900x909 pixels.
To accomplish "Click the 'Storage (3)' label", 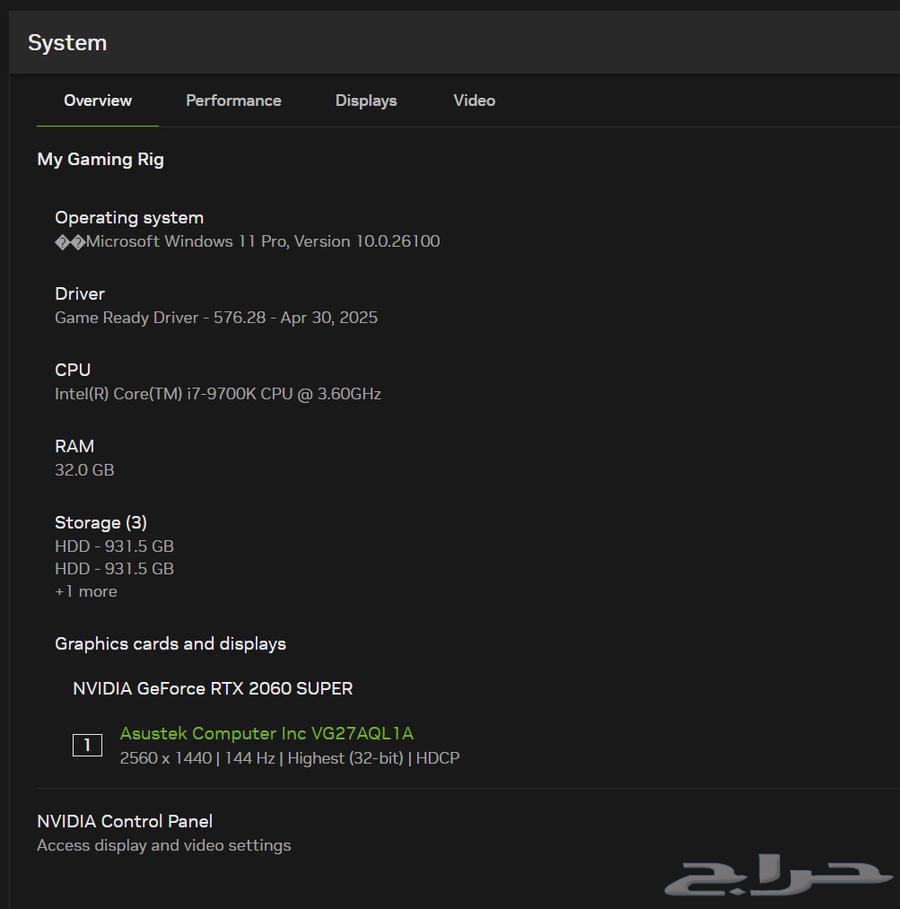I will coord(101,523).
